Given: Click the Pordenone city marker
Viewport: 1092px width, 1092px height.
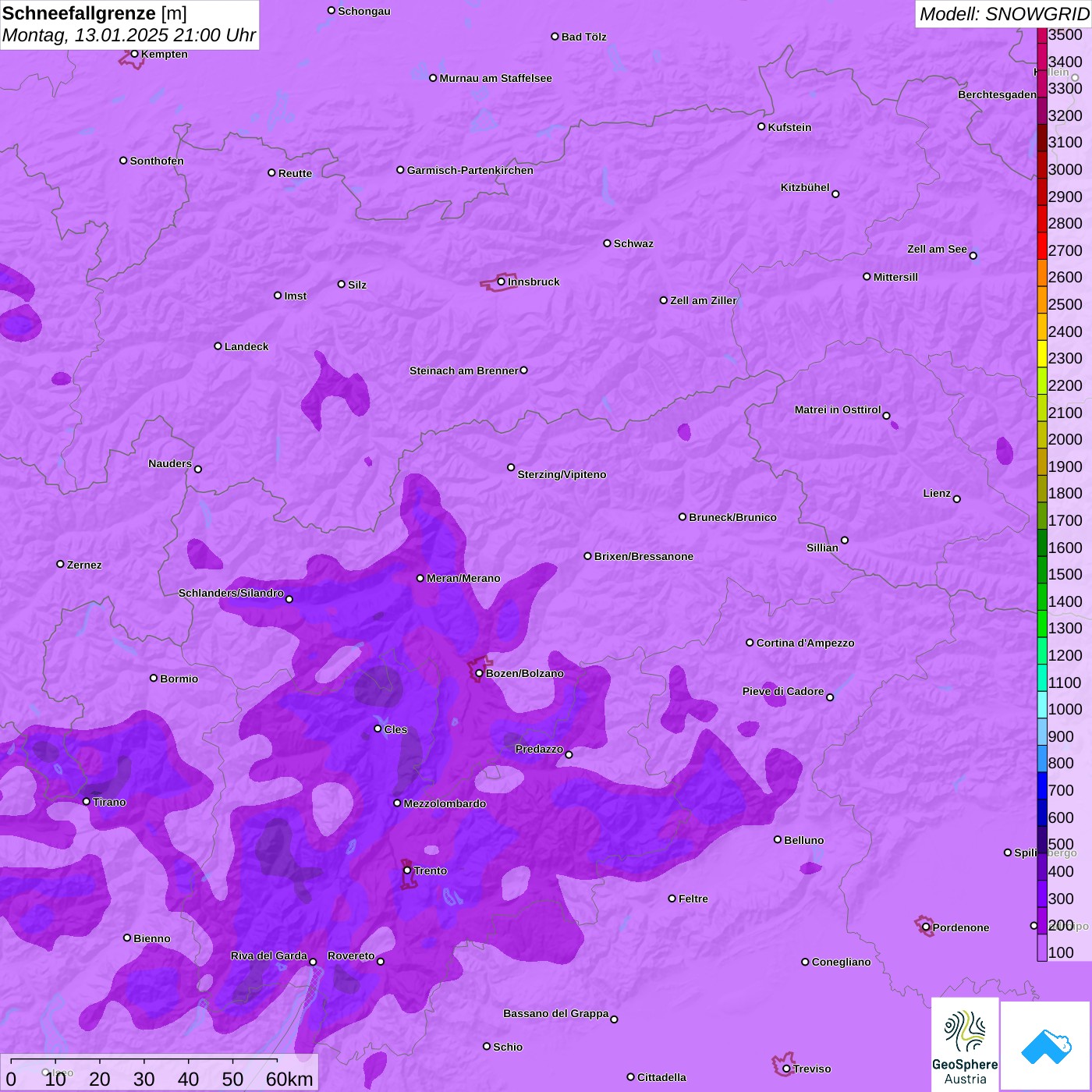Looking at the screenshot, I should (926, 927).
